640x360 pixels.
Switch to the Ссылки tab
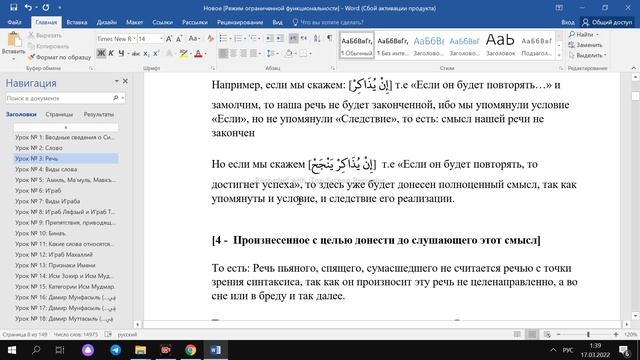pyautogui.click(x=162, y=22)
